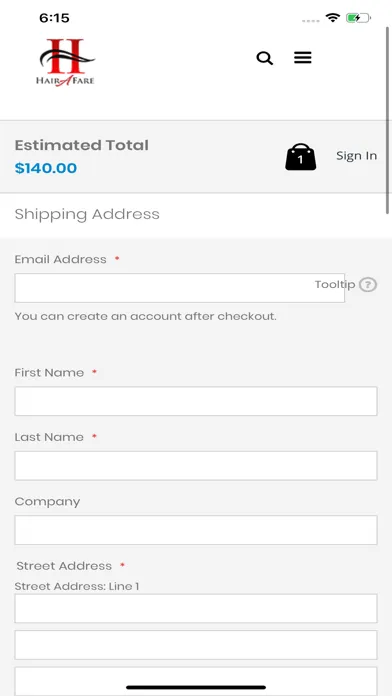This screenshot has height=696, width=392.
Task: Focus the Company field
Action: [196, 530]
